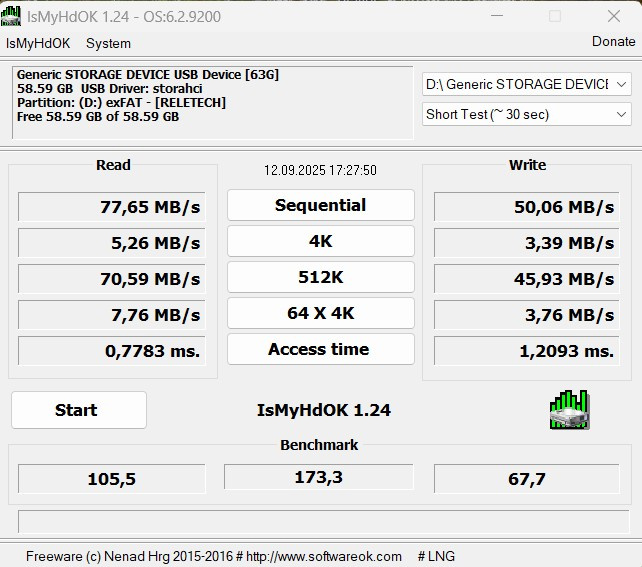642x567 pixels.
Task: Click the Access time button
Action: pos(320,349)
